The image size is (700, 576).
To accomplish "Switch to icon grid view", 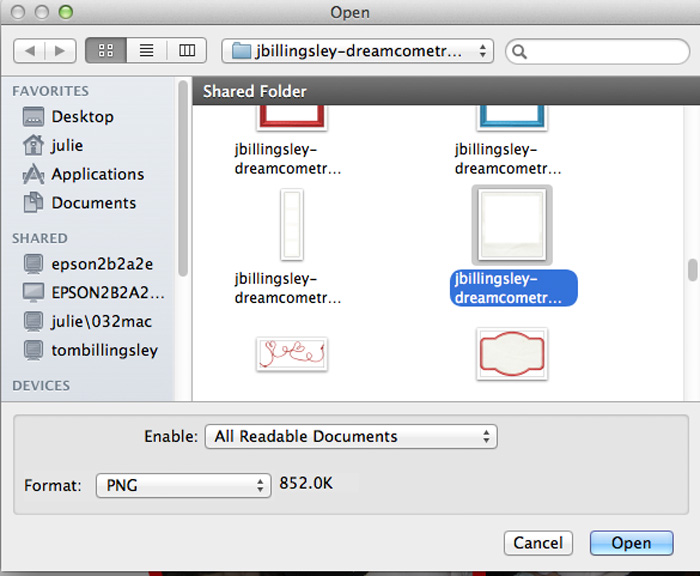I will [106, 50].
